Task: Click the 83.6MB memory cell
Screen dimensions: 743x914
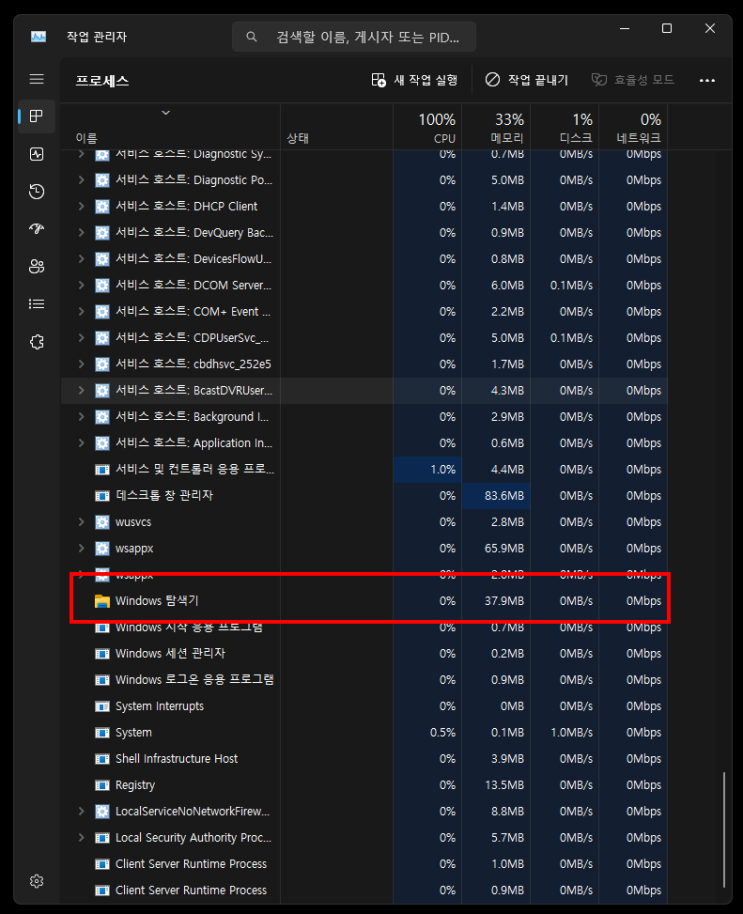Action: [x=496, y=495]
